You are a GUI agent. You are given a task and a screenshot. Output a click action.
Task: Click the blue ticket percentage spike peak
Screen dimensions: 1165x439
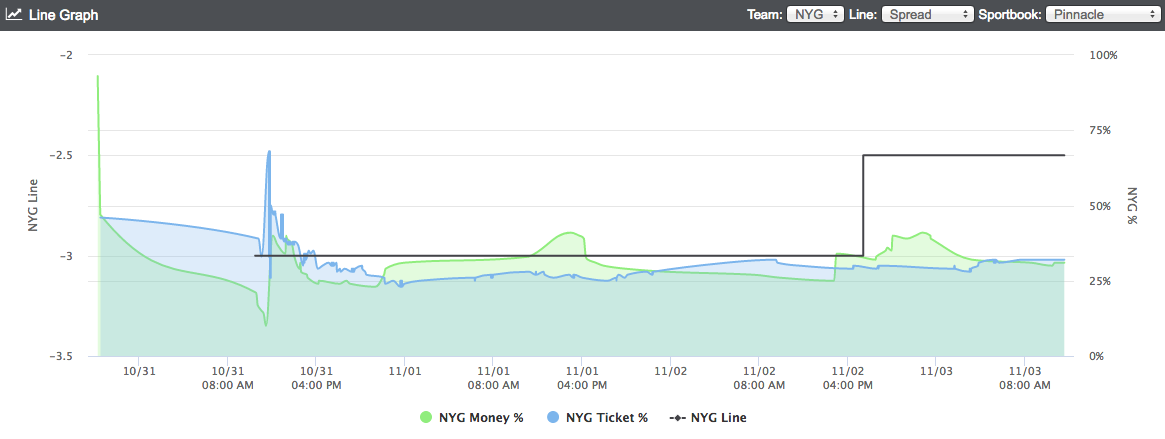pyautogui.click(x=269, y=152)
